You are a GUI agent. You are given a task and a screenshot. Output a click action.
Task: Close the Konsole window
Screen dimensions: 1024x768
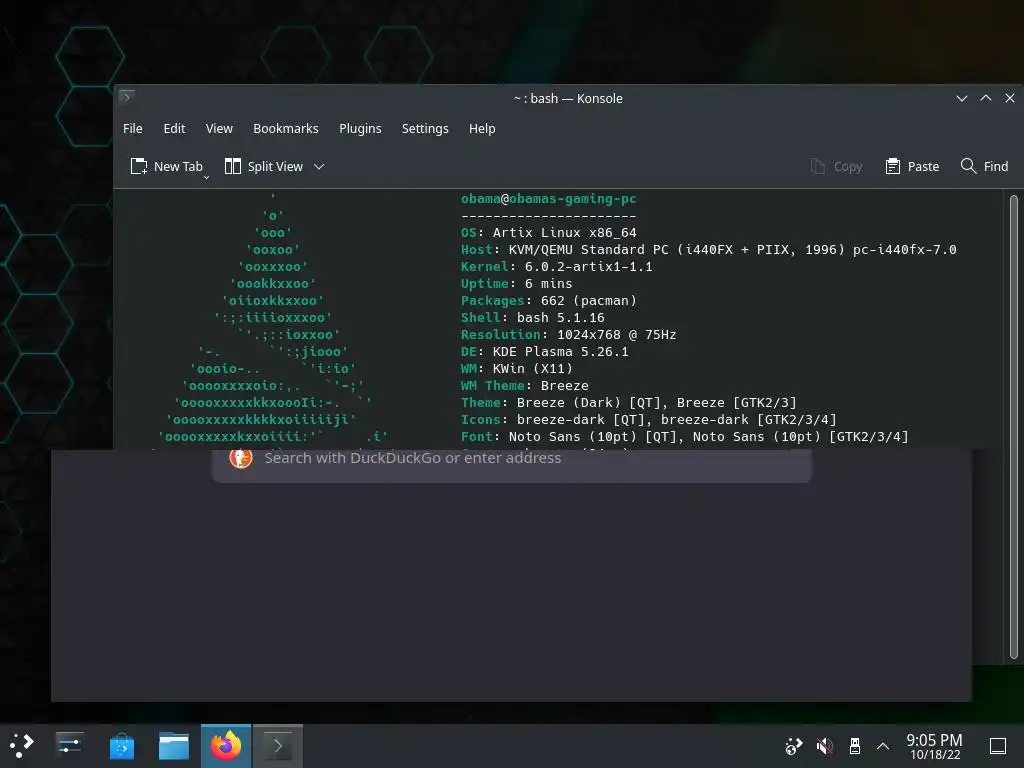(1010, 98)
